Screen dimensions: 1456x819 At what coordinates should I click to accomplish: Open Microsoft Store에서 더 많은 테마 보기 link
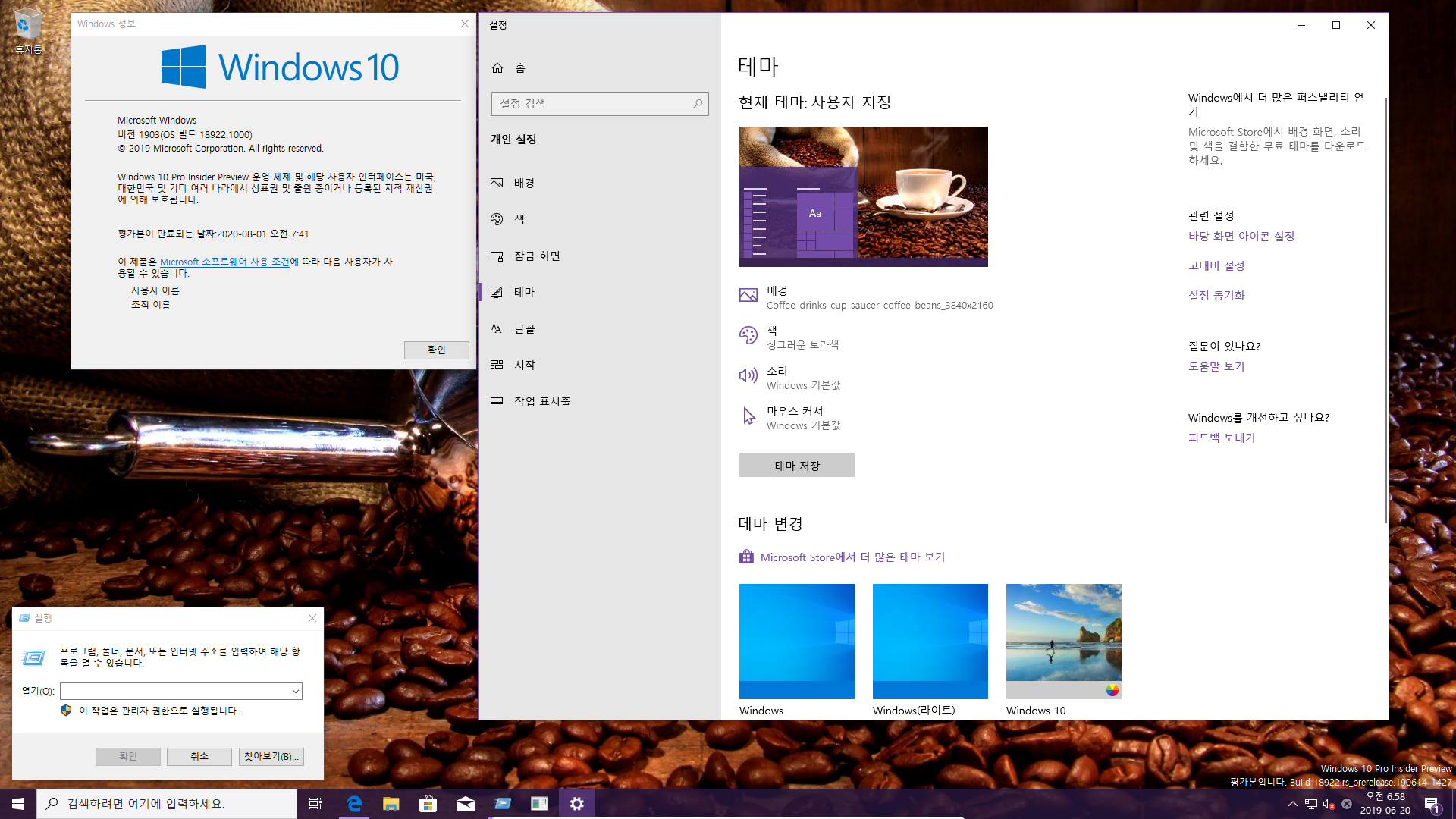click(852, 557)
